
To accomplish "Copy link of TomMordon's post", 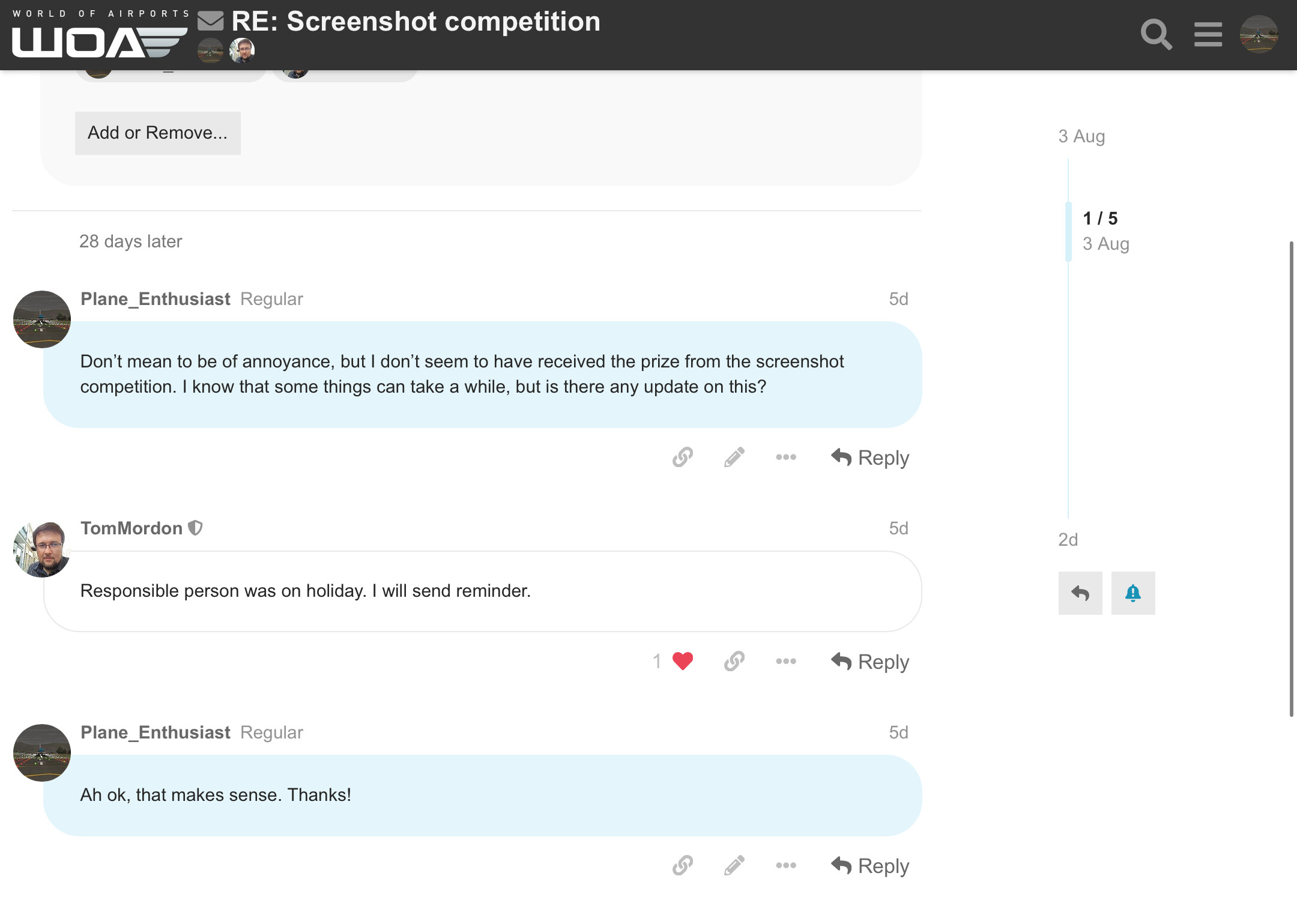I will (x=734, y=662).
